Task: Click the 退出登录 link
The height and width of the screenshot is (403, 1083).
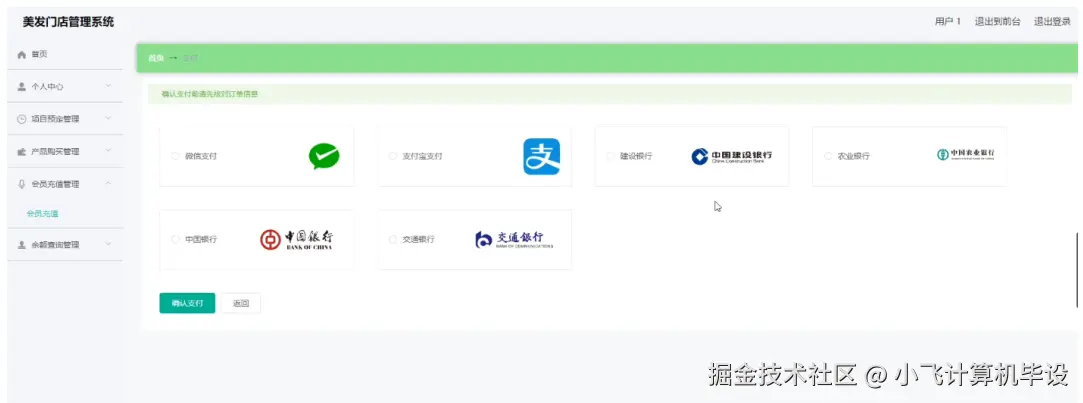Action: coord(1052,21)
